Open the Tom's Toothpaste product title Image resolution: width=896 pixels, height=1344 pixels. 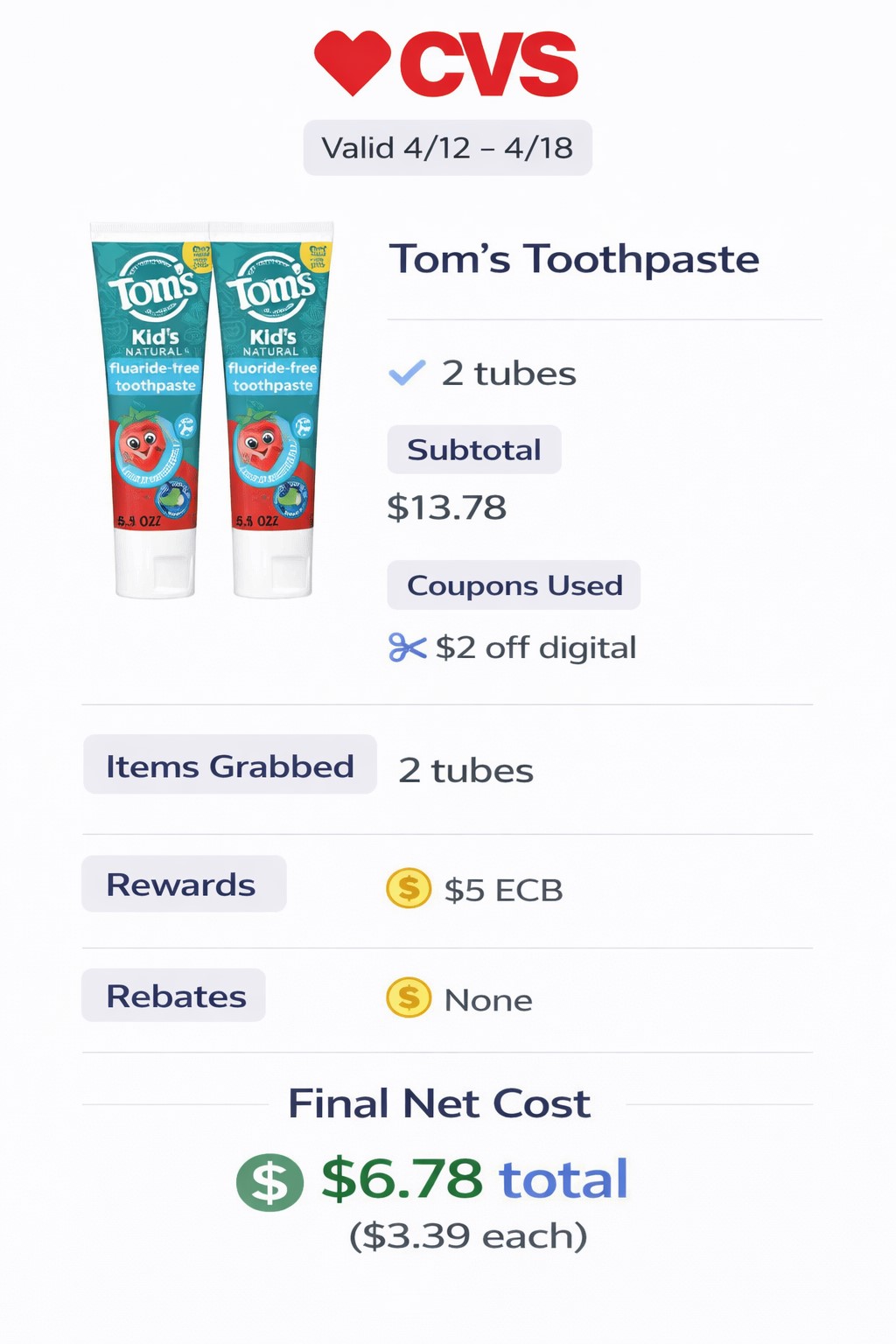574,259
